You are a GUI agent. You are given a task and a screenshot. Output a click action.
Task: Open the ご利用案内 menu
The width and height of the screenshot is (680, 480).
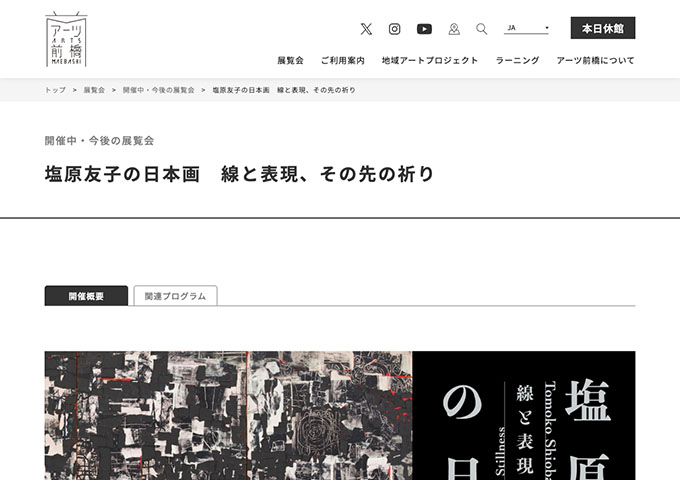343,61
